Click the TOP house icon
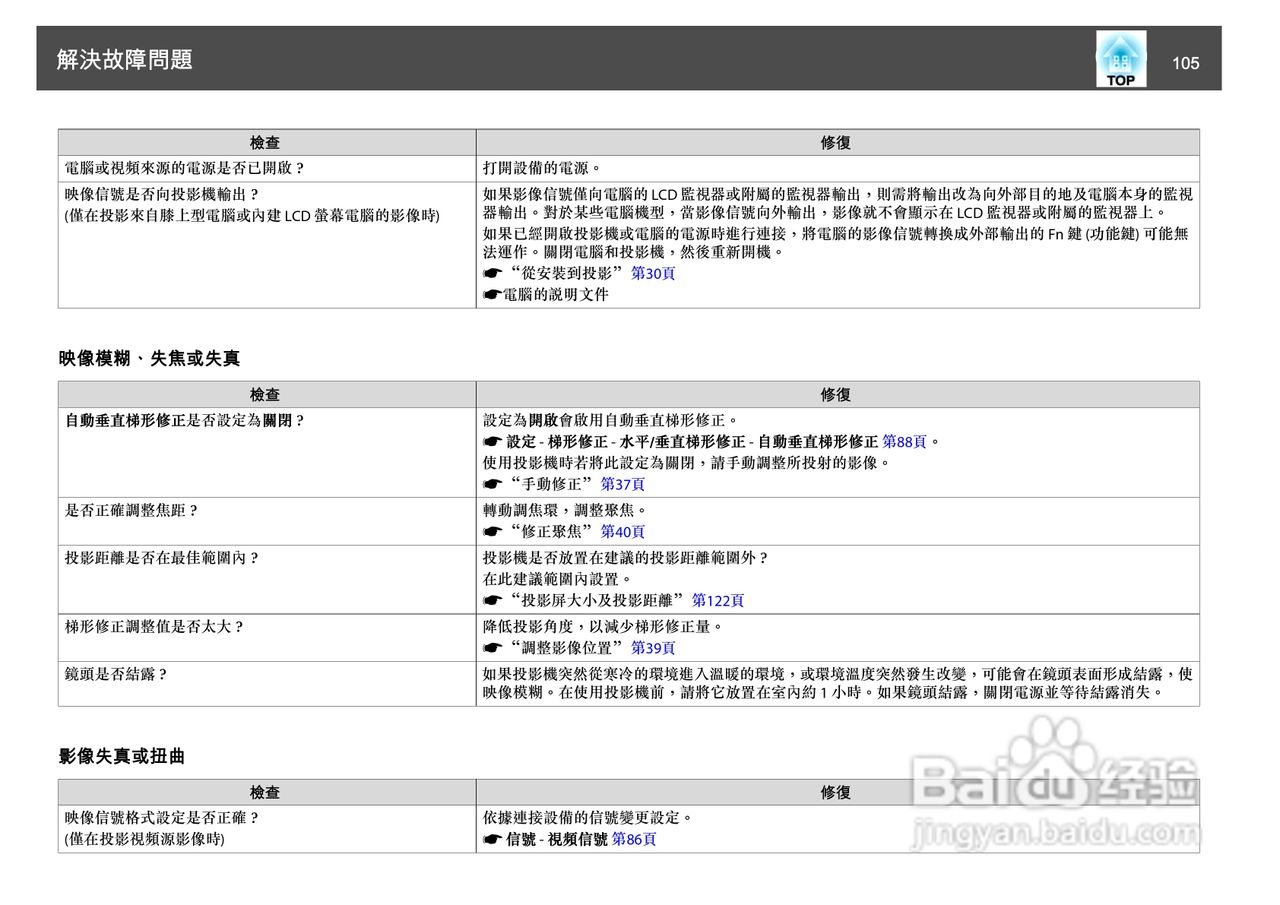This screenshot has width=1280, height=905. point(1121,59)
